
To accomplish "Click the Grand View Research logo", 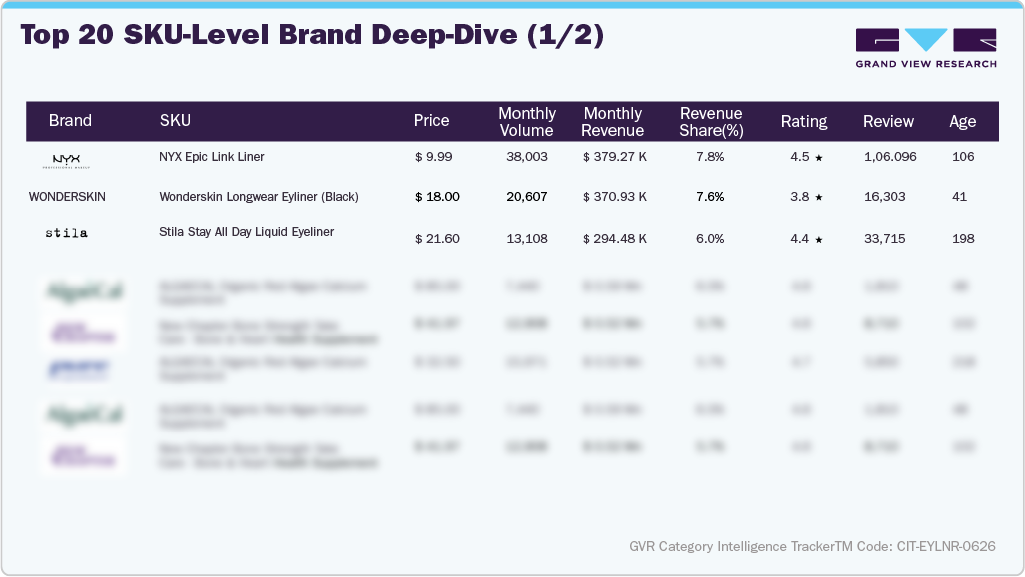I will click(x=926, y=48).
